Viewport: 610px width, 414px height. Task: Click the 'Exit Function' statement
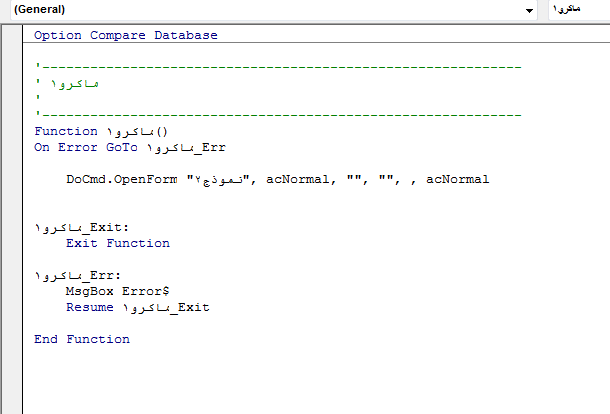[x=118, y=243]
